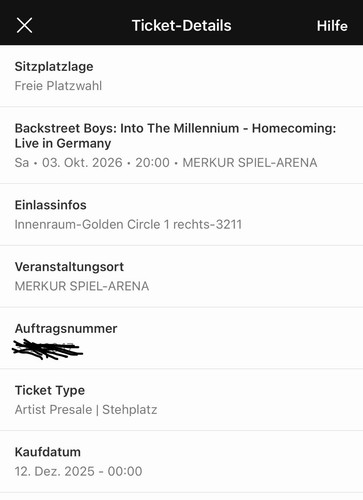Viewport: 363px width, 500px height.
Task: Tap the event date line, 03. Okt. 2026
Action: 82,163
